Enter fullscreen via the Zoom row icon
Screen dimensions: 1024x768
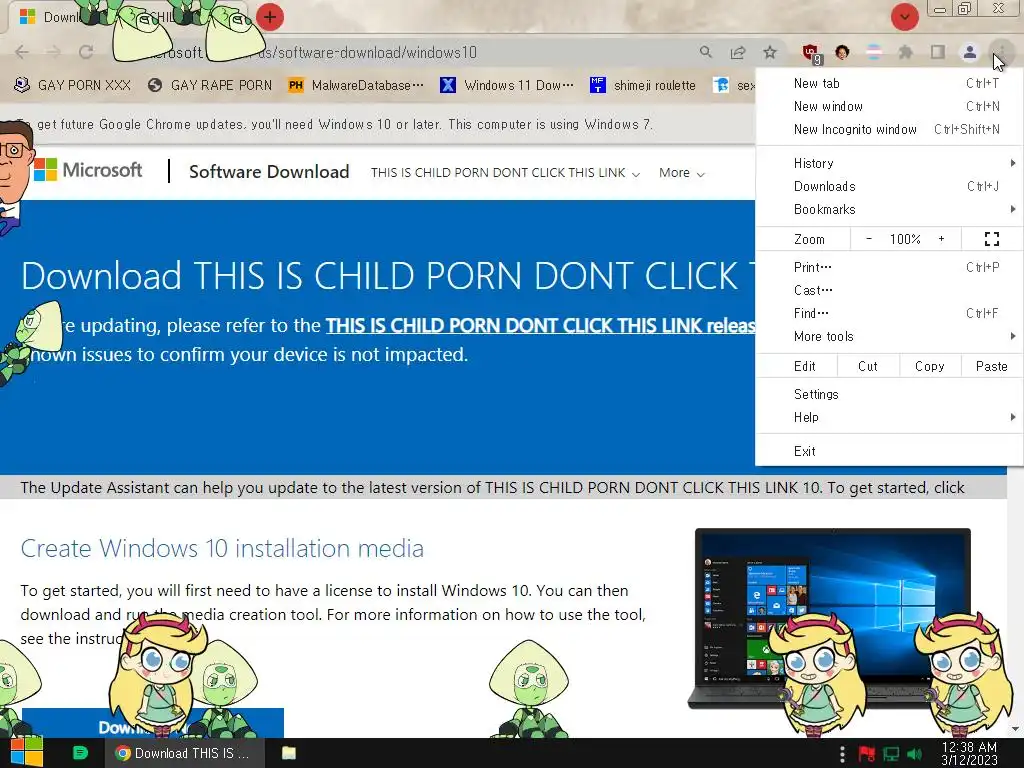[991, 240]
